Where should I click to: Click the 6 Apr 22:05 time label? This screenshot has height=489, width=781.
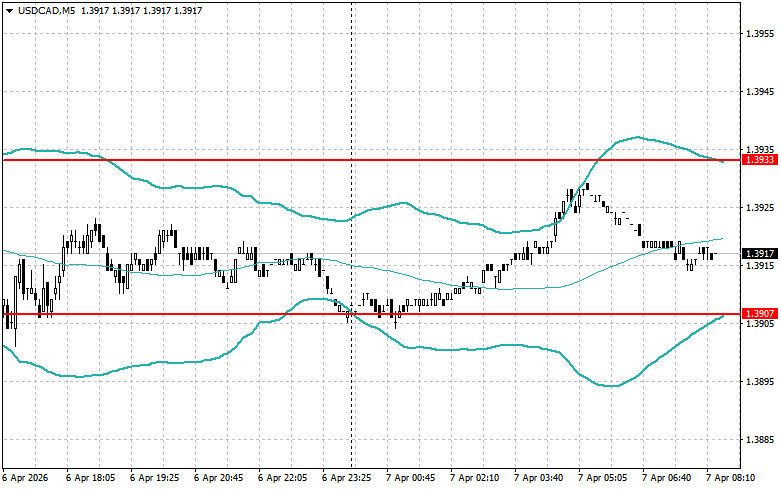coord(282,478)
